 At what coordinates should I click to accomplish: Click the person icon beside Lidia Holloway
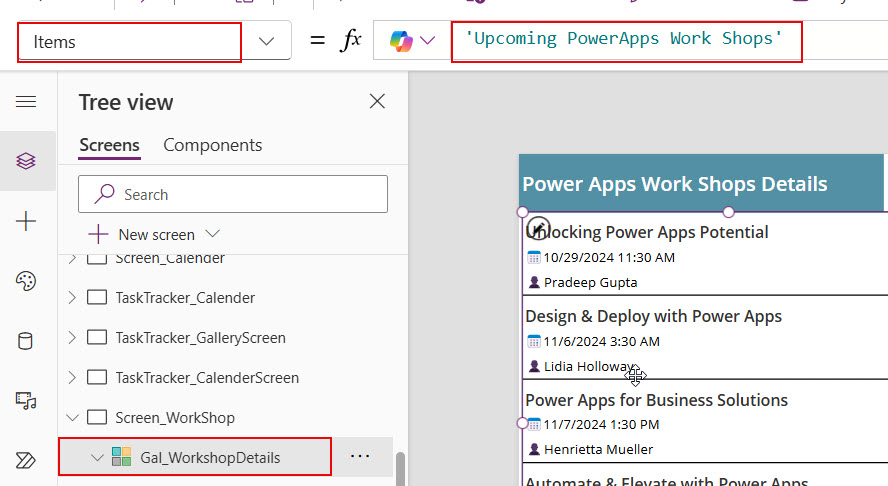[x=533, y=366]
